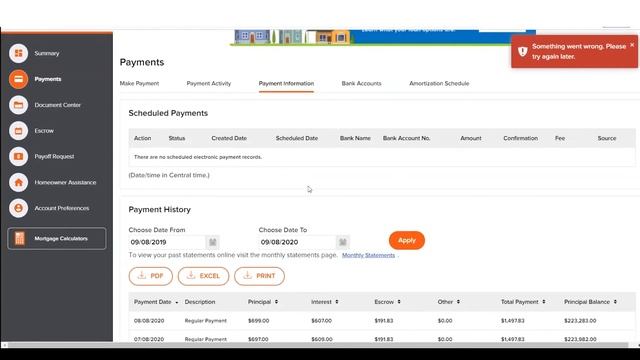
Task: Open Escrow label in sidebar
Action: pyautogui.click(x=44, y=131)
